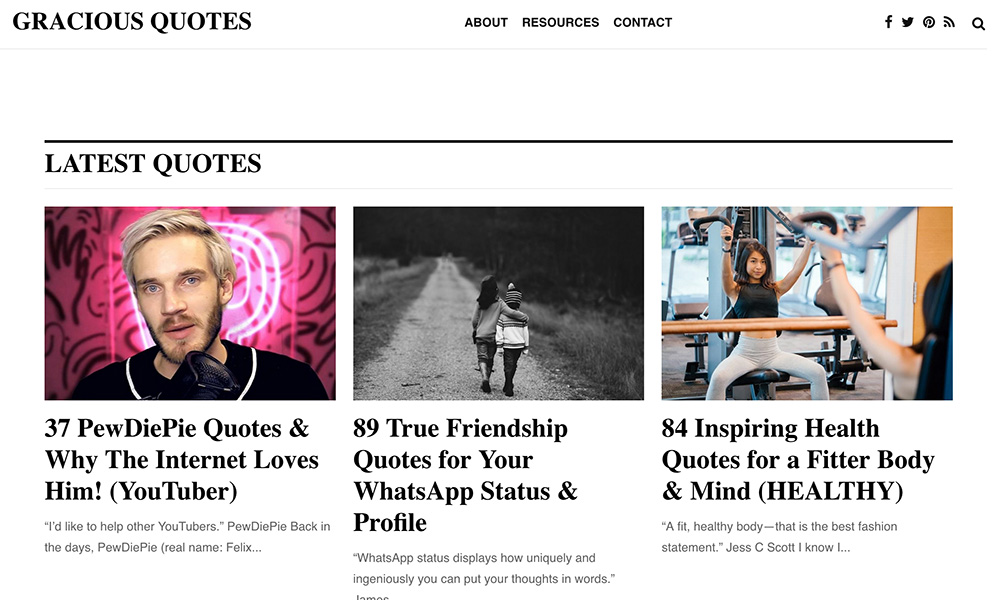
Task: Open the Resources menu item
Action: pyautogui.click(x=560, y=22)
